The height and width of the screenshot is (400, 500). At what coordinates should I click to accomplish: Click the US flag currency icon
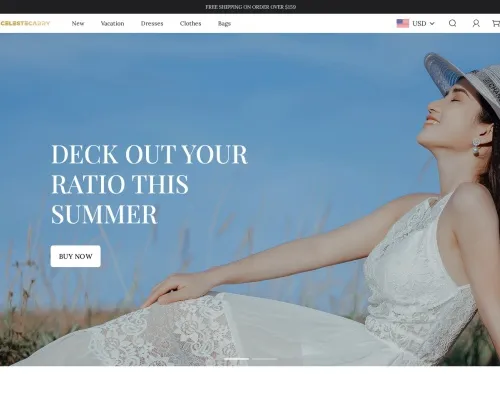pyautogui.click(x=403, y=23)
